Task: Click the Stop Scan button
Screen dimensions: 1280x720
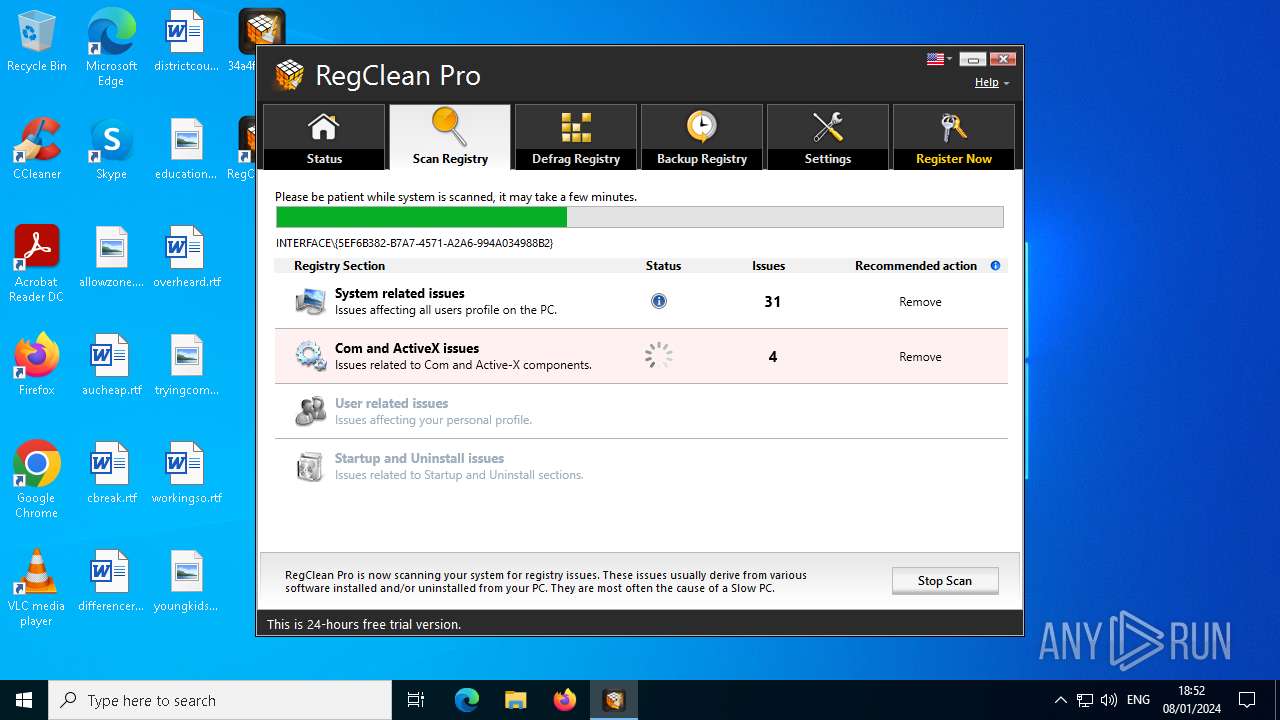Action: tap(945, 581)
